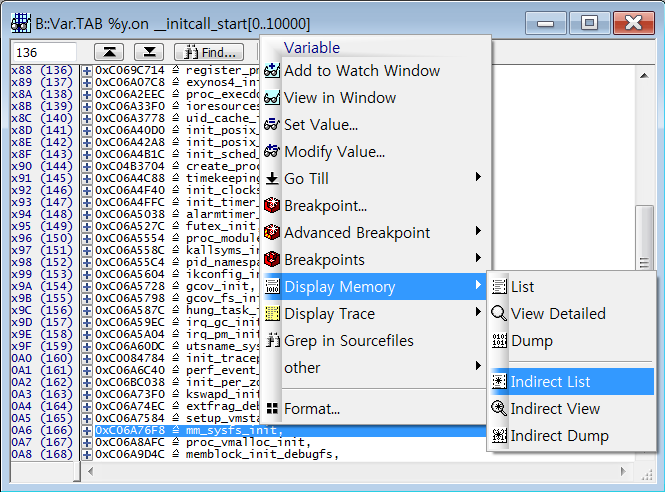This screenshot has height=492, width=665.
Task: Expand the proc_vmalloc_init tree entry
Action: click(87, 443)
